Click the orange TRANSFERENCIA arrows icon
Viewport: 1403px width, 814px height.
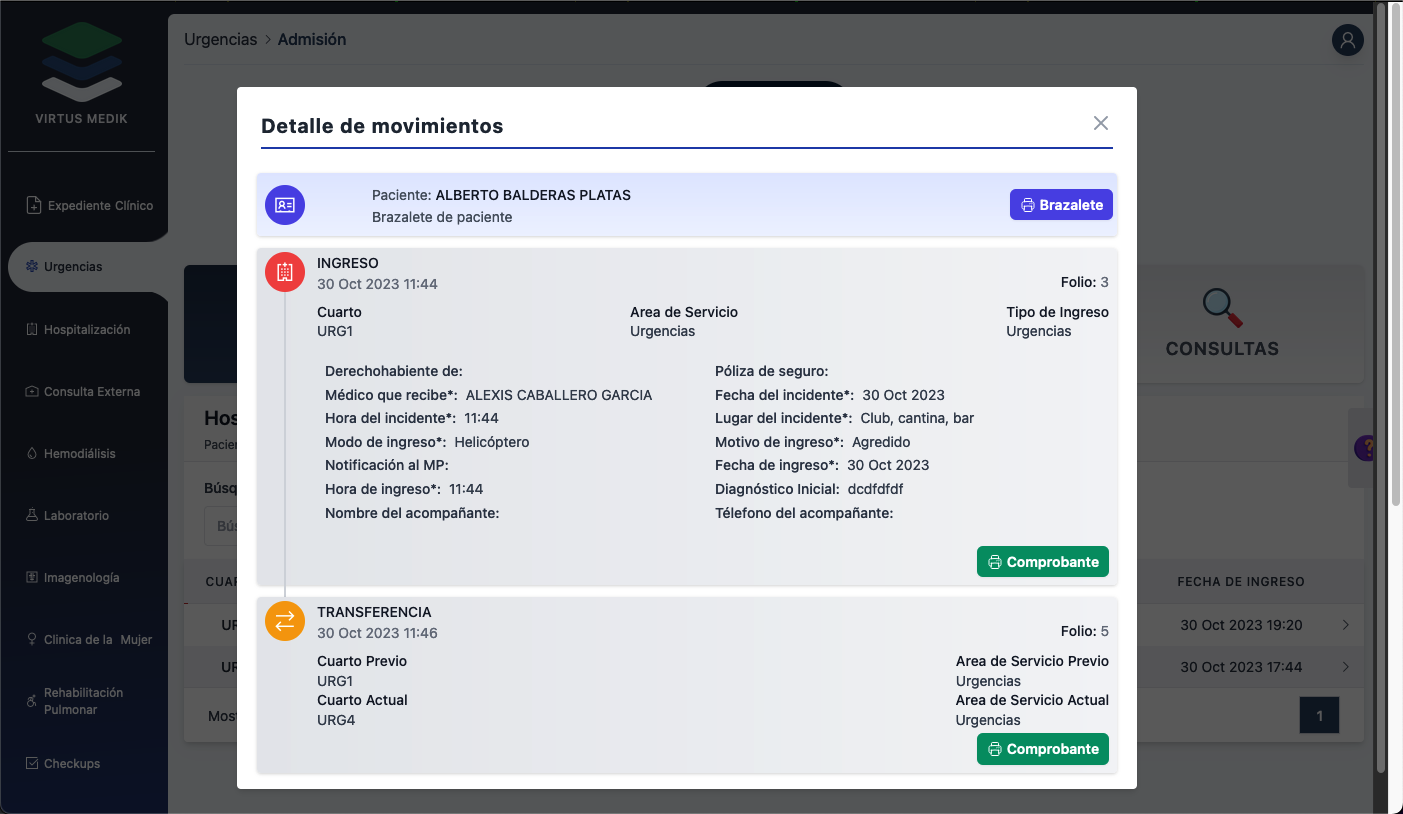pos(285,621)
